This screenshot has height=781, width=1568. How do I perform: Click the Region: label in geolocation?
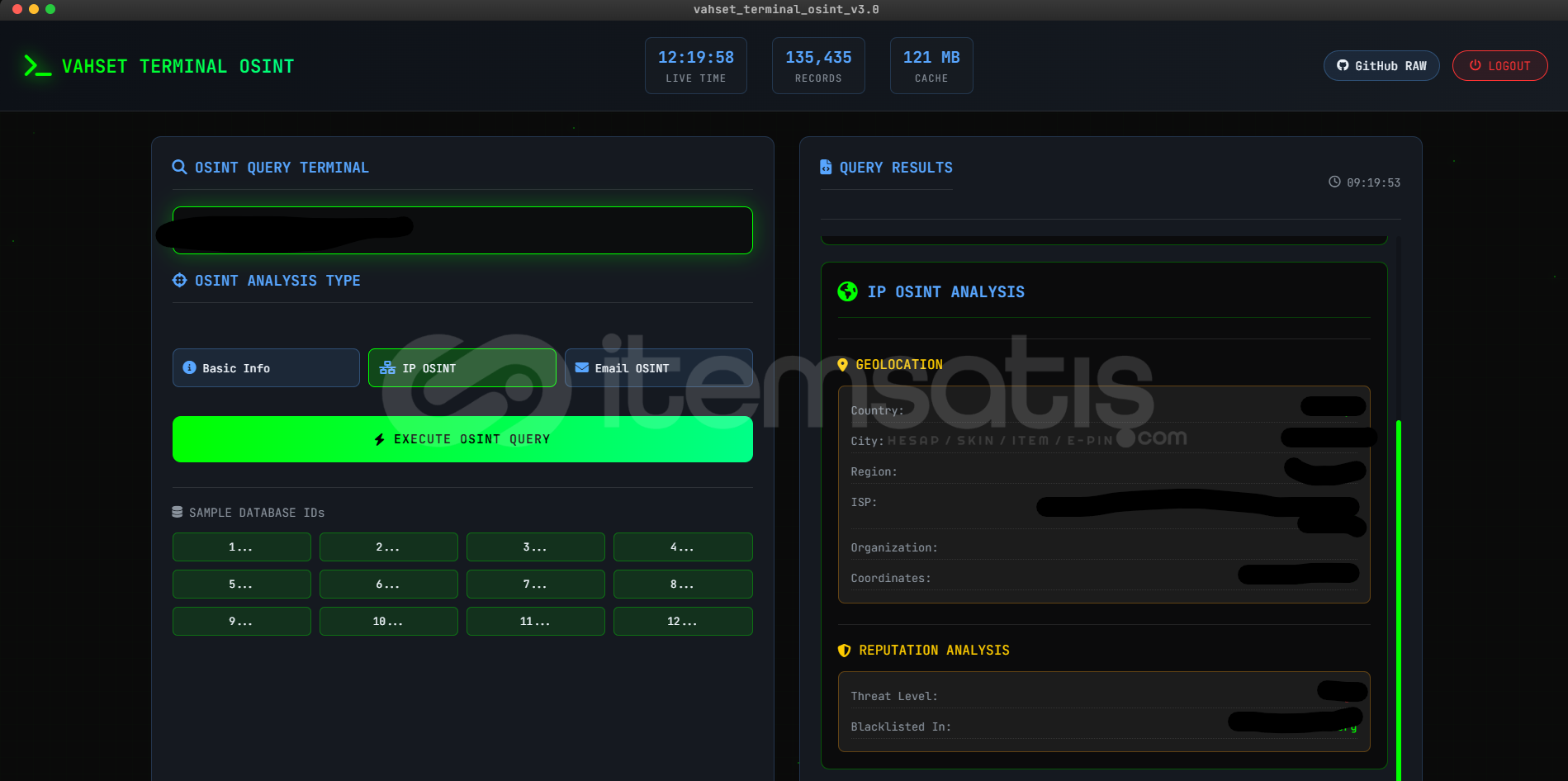coord(874,471)
